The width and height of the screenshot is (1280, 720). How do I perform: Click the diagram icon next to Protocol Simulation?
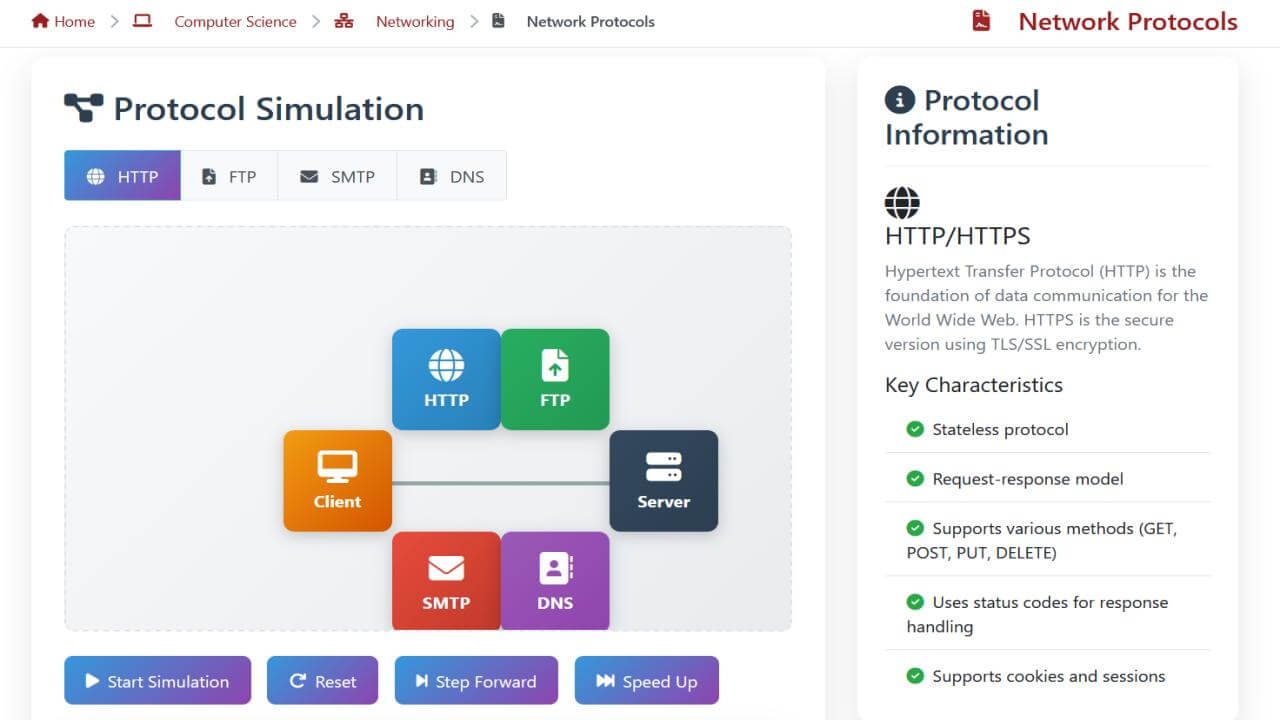pos(83,108)
